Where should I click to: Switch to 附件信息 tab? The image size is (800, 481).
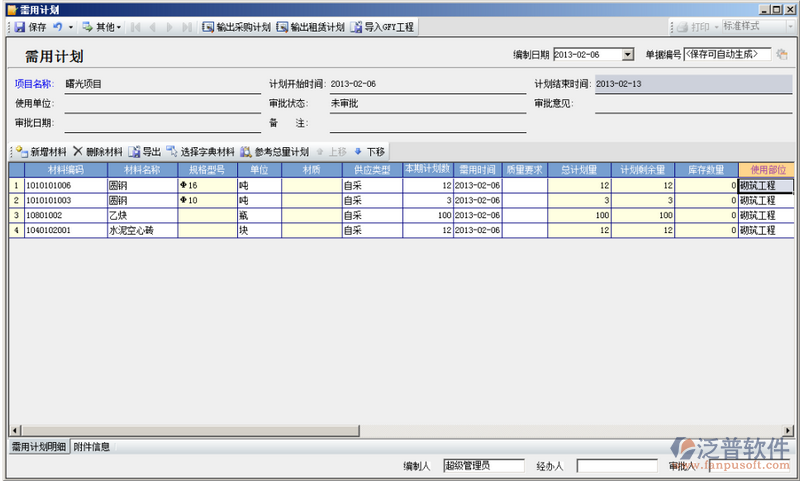click(91, 447)
